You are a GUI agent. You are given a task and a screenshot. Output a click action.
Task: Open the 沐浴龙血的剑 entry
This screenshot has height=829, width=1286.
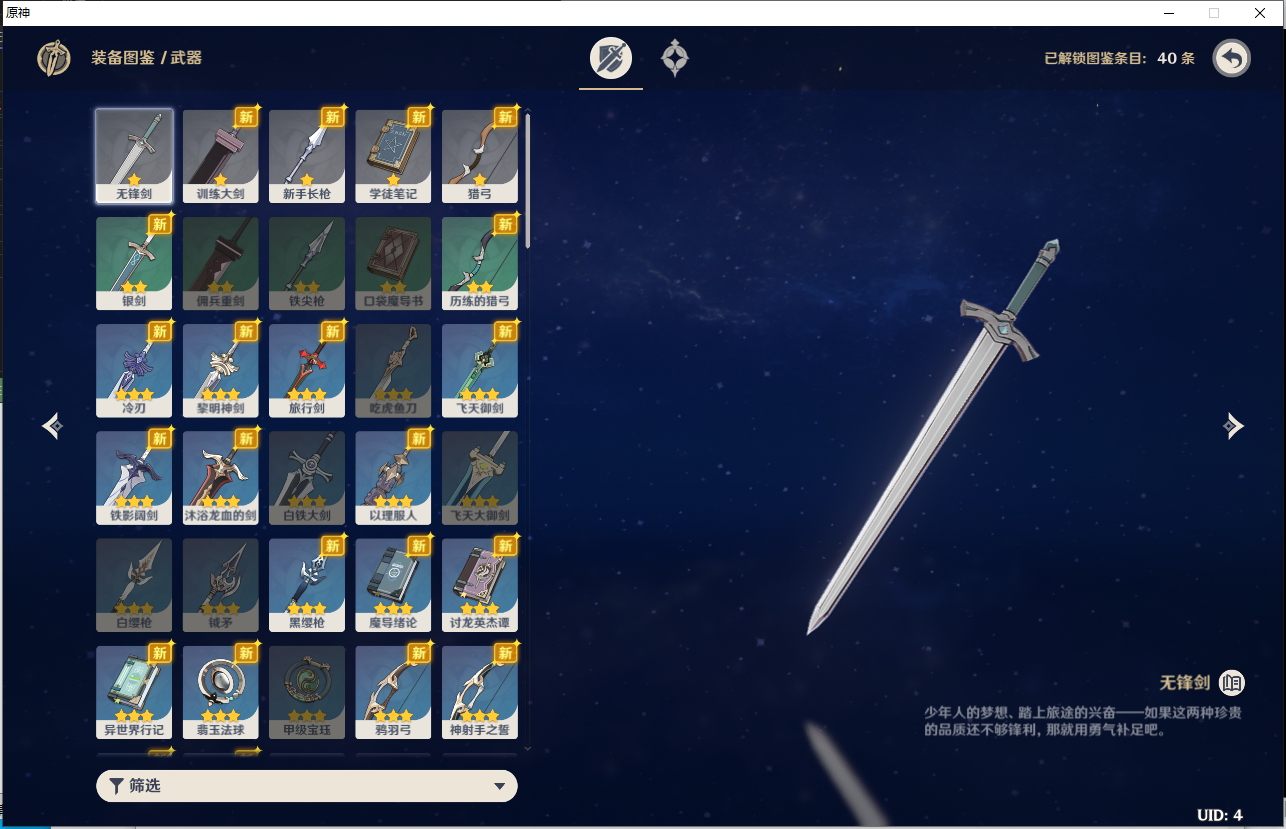point(220,477)
